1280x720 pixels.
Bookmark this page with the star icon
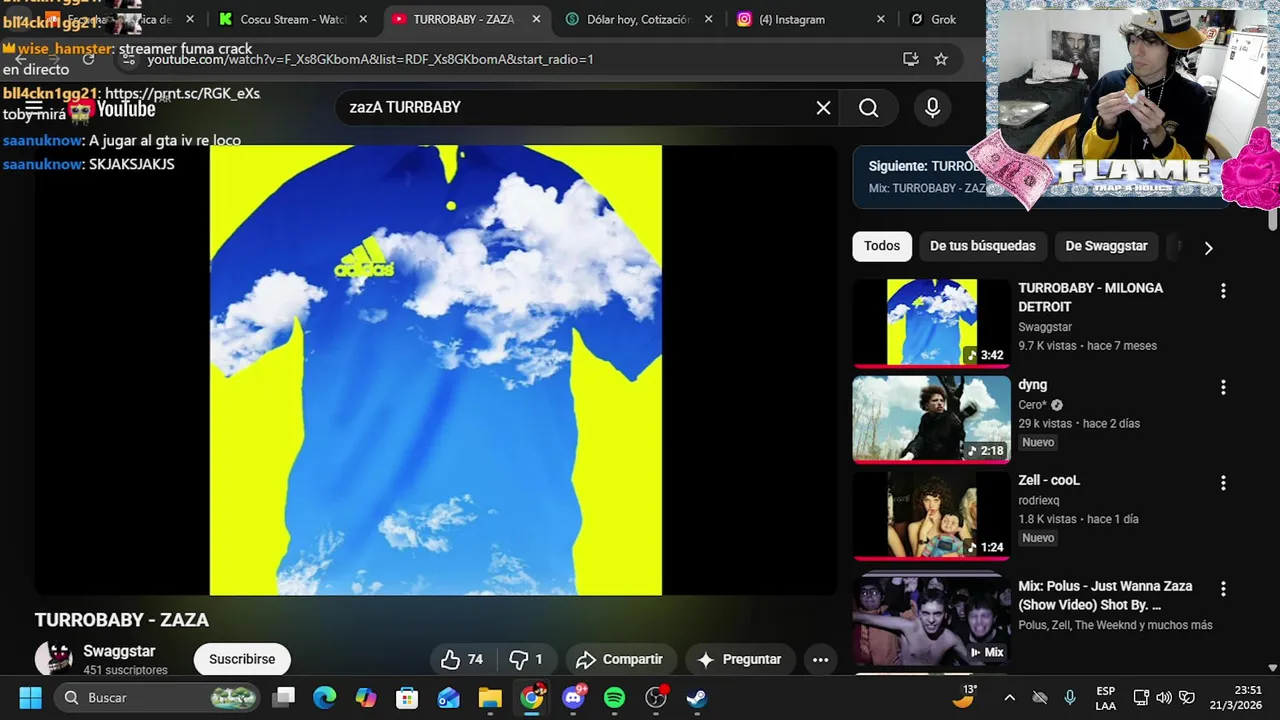click(x=941, y=59)
